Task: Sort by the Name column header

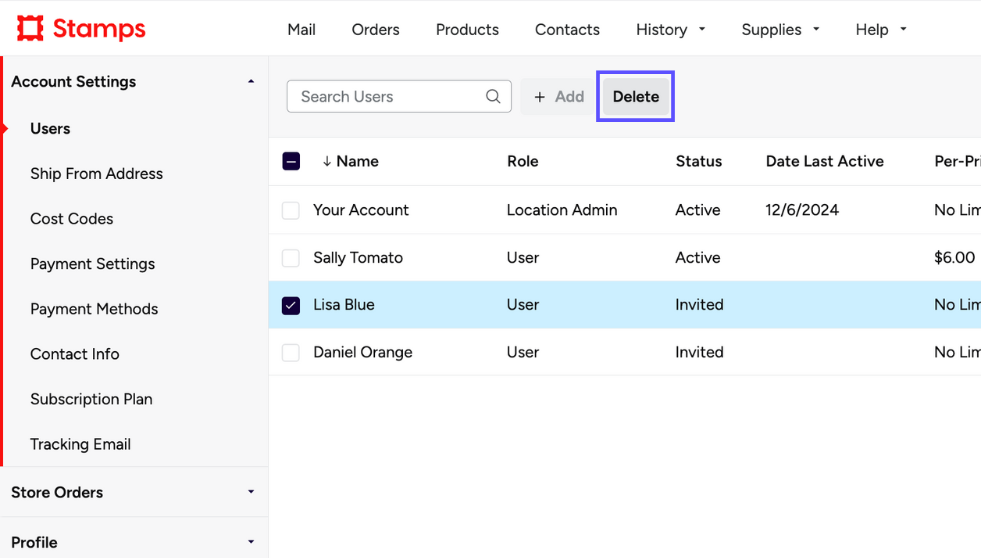Action: [x=357, y=161]
